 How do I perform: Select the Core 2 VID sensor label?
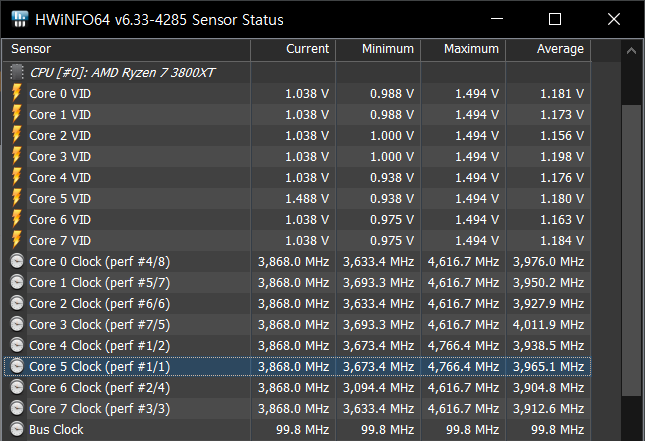point(60,136)
